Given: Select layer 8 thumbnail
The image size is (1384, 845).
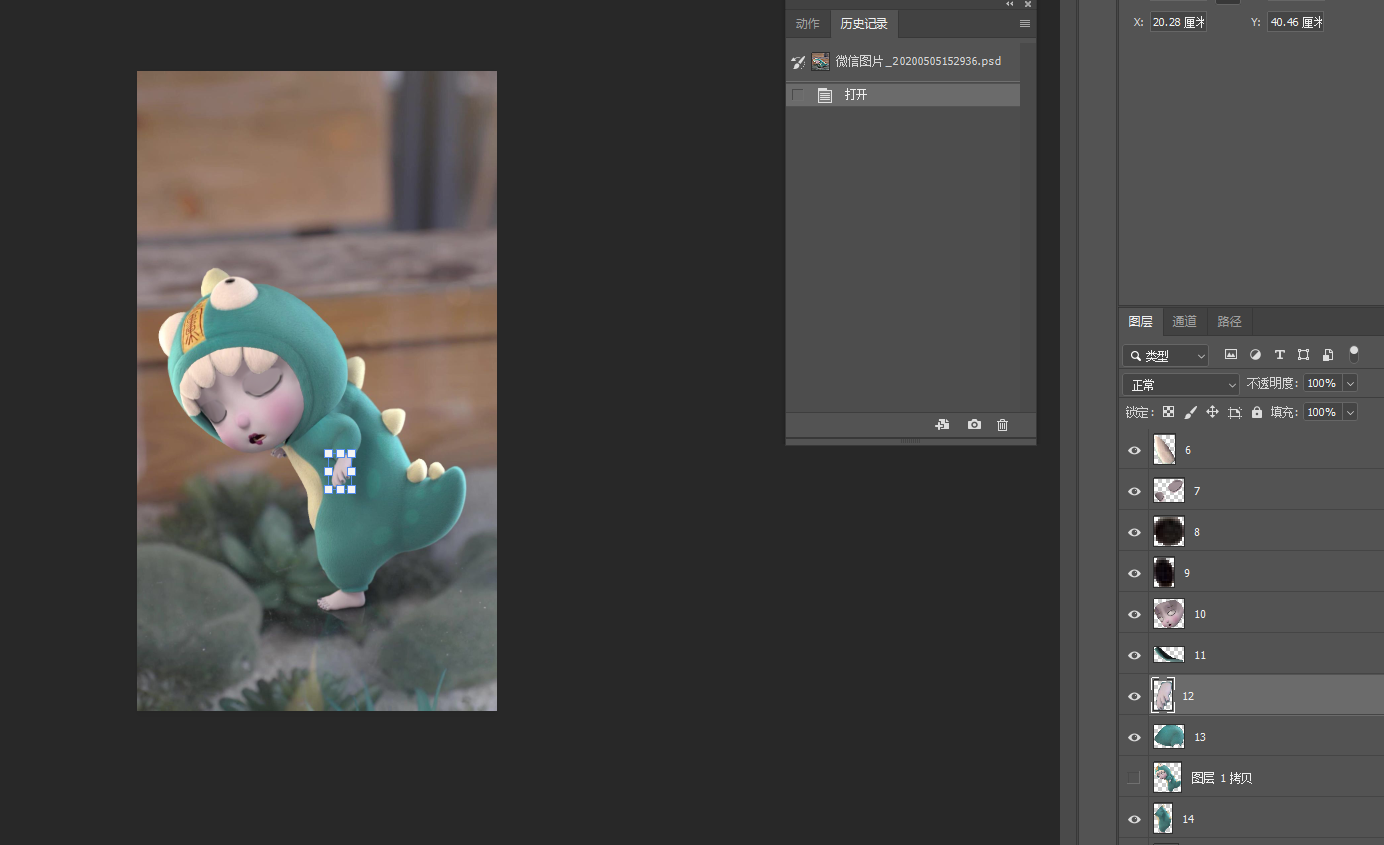Looking at the screenshot, I should coord(1169,531).
